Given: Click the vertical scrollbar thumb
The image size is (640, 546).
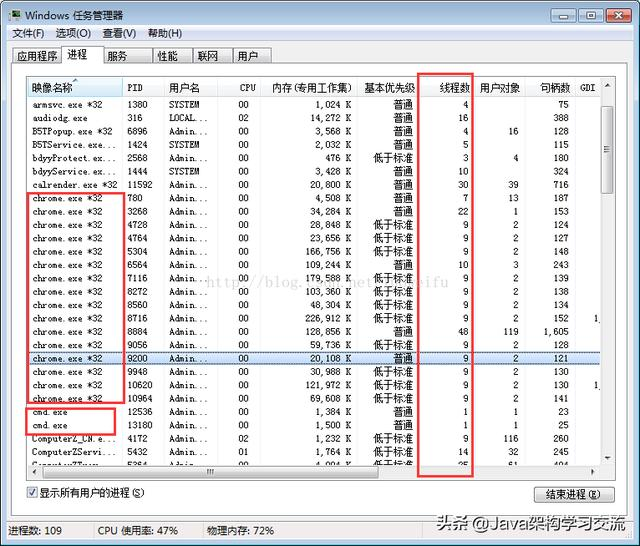Looking at the screenshot, I should tap(607, 149).
